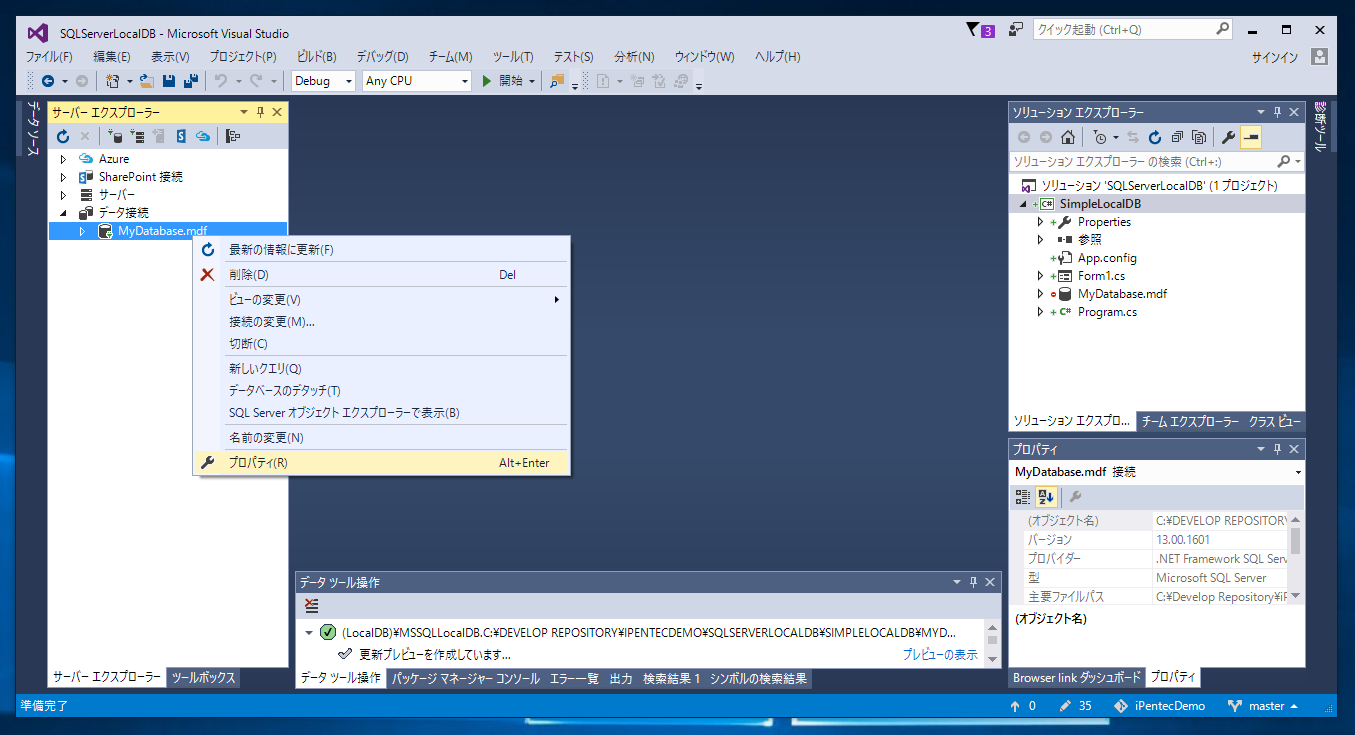1355x735 pixels.
Task: Click the iPentecDemo repository in status bar
Action: (x=1159, y=706)
